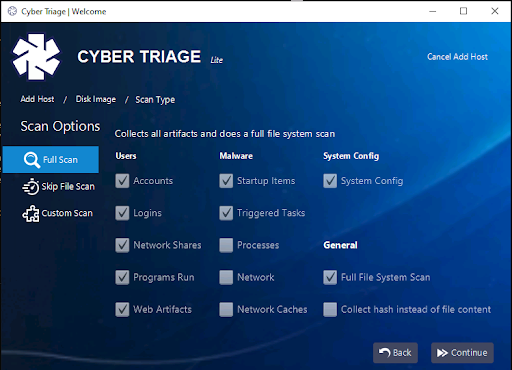Click the Continue button label
This screenshot has width=512, height=370.
point(469,353)
